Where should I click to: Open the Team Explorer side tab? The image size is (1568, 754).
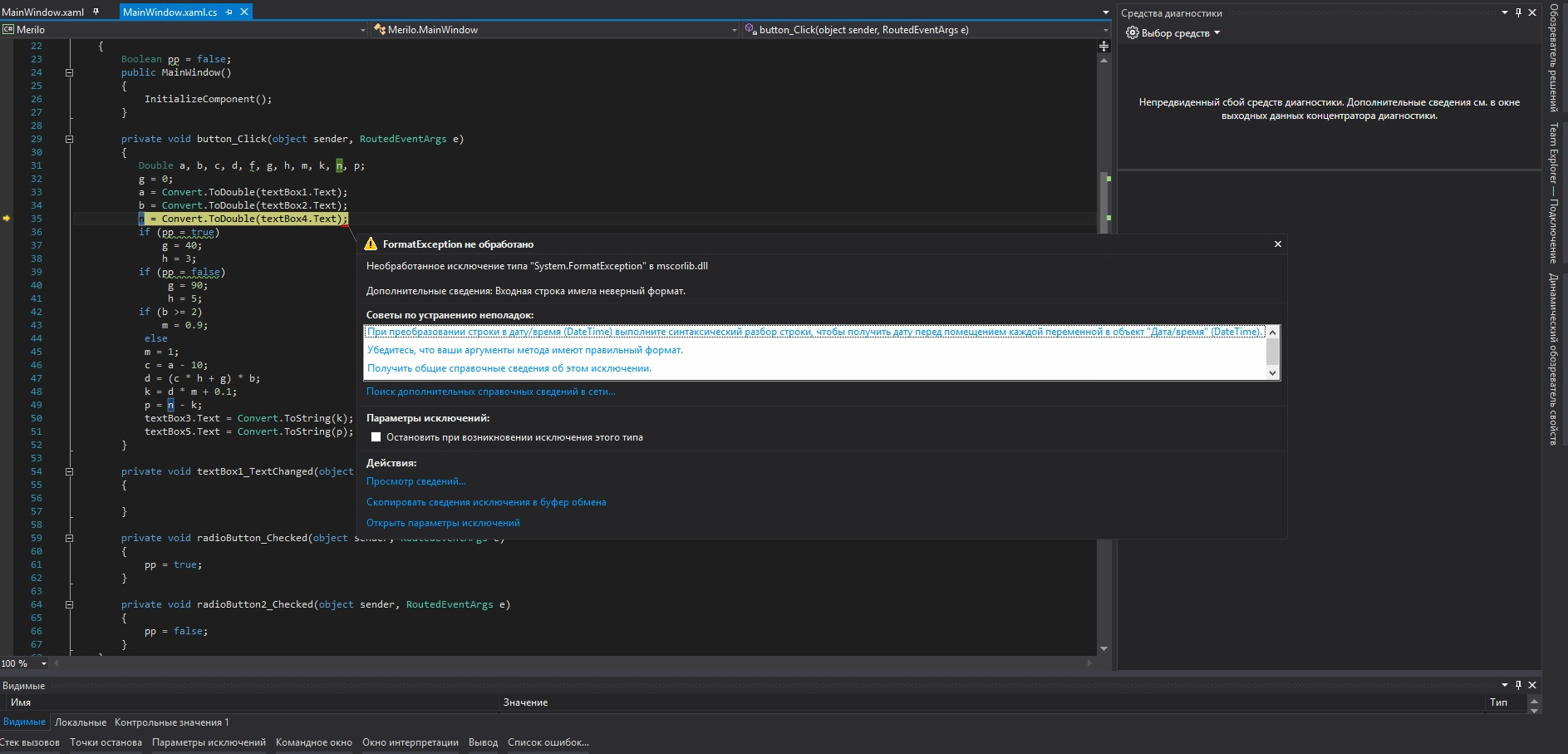coord(1553,193)
